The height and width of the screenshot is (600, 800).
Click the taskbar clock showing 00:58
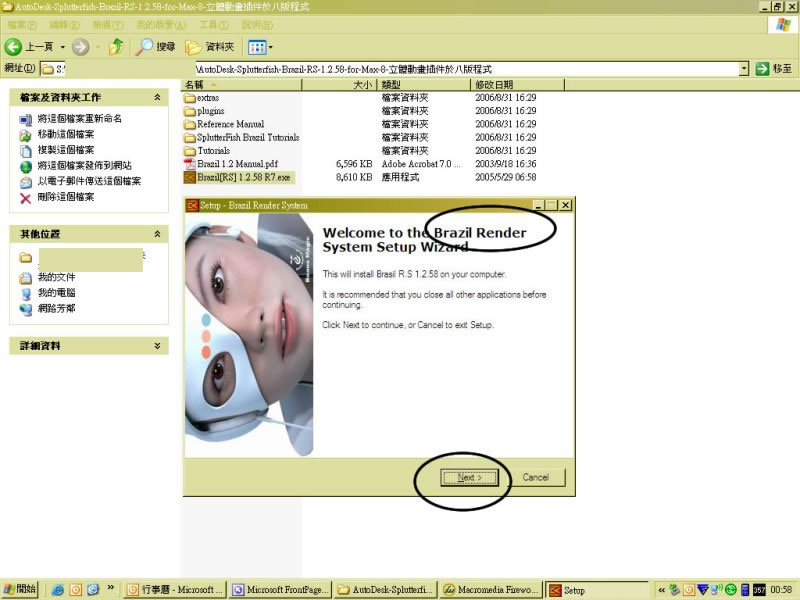point(781,590)
